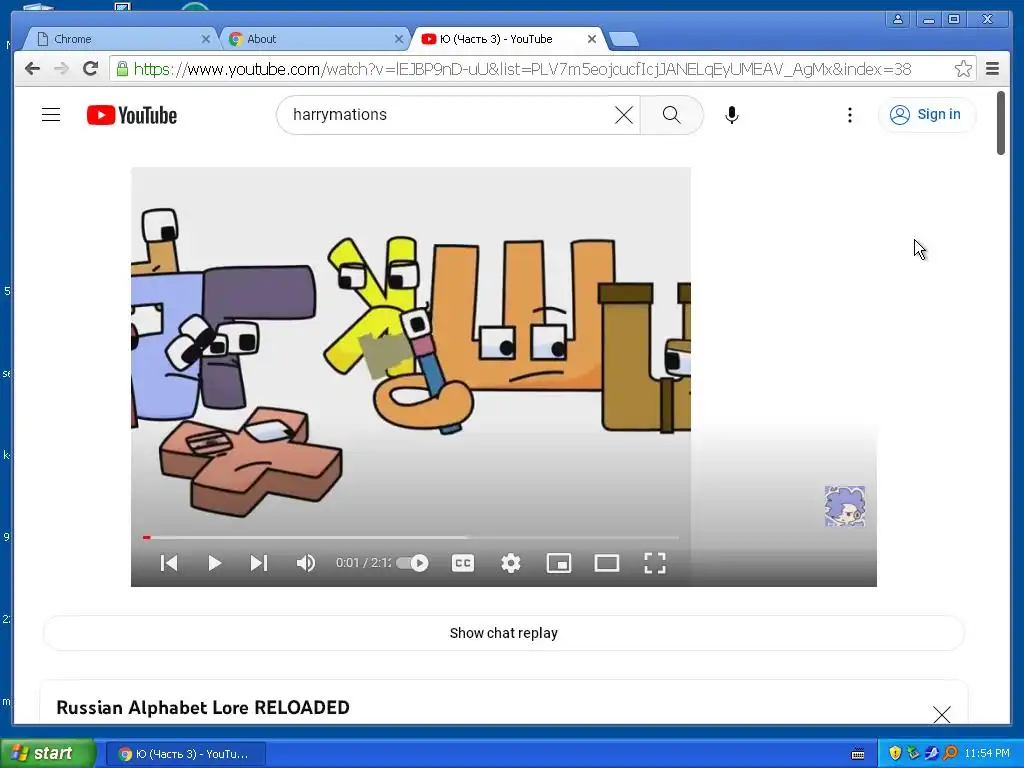Click the blue-and-yellow system tray icon
Screen dimensions: 1024x768
[x=932, y=754]
